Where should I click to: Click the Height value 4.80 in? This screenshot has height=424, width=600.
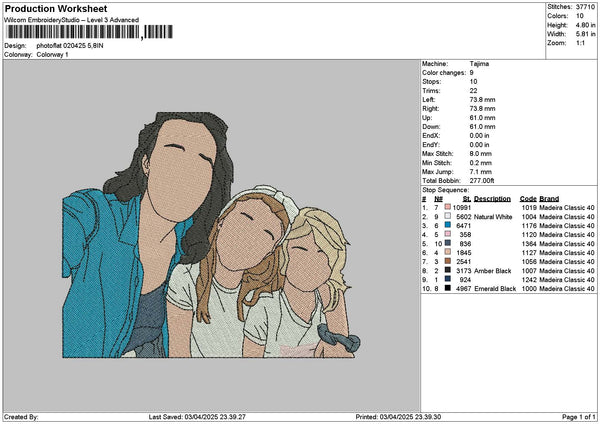coord(585,25)
